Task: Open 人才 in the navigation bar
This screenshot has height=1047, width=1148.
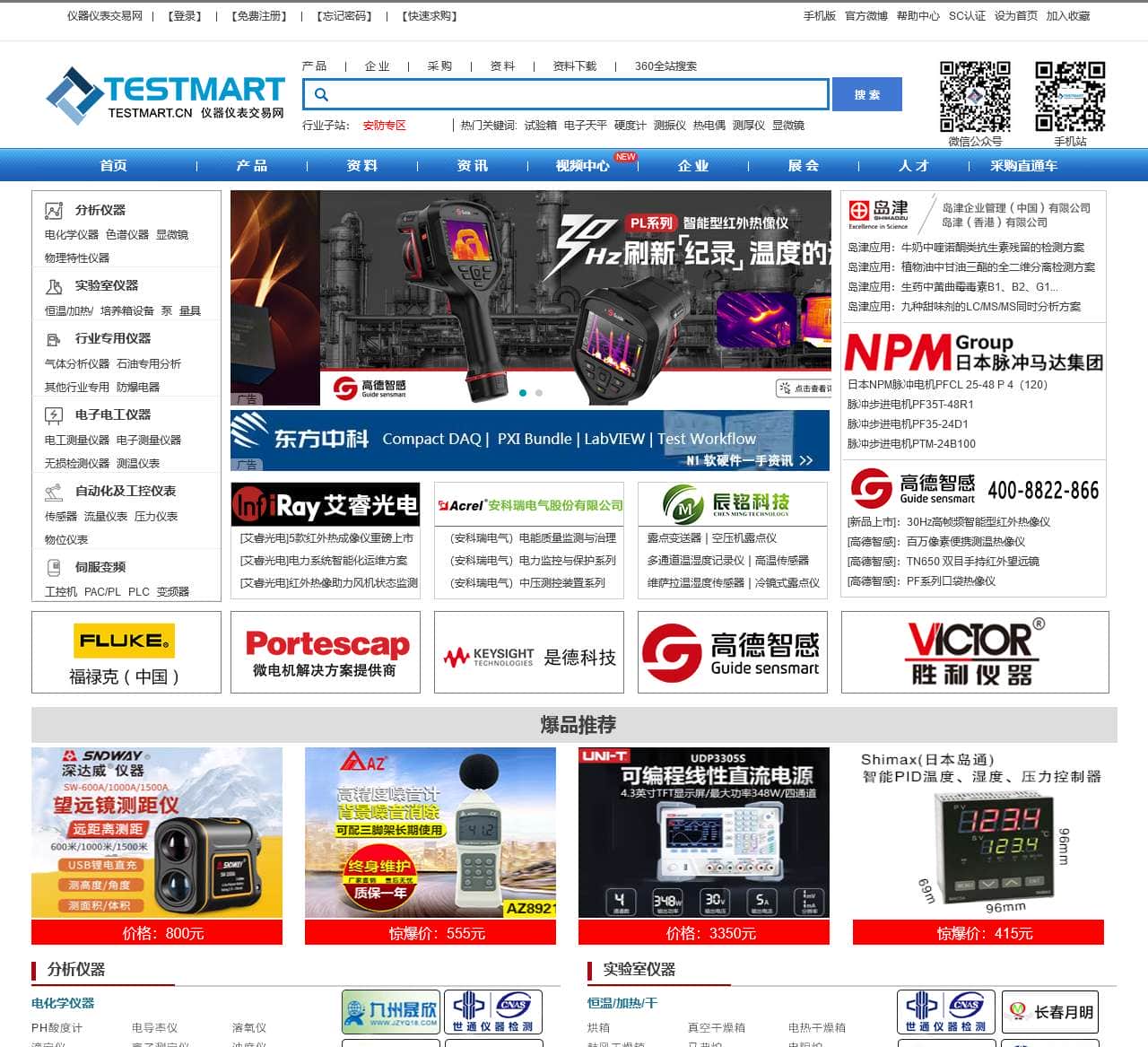Action: coord(914,165)
